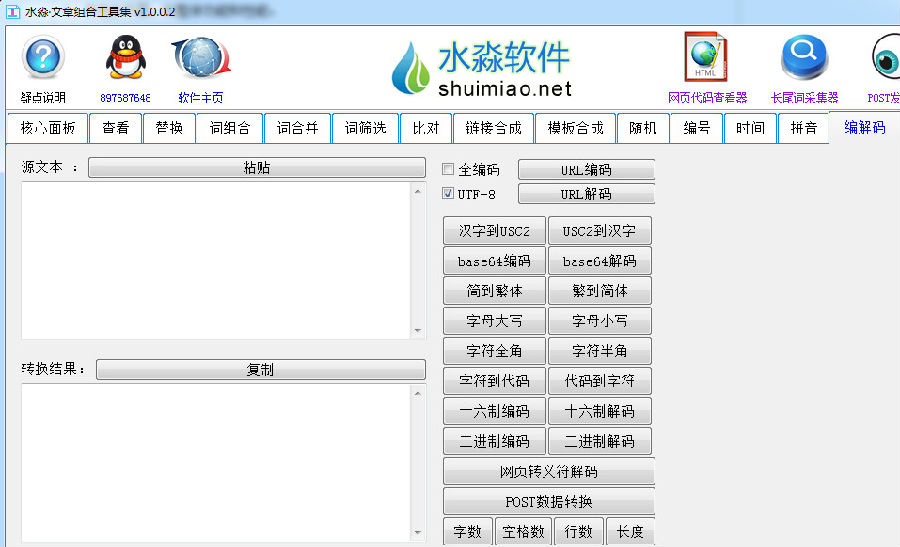Open the help question-mark icon
The width and height of the screenshot is (900, 547).
coord(43,57)
